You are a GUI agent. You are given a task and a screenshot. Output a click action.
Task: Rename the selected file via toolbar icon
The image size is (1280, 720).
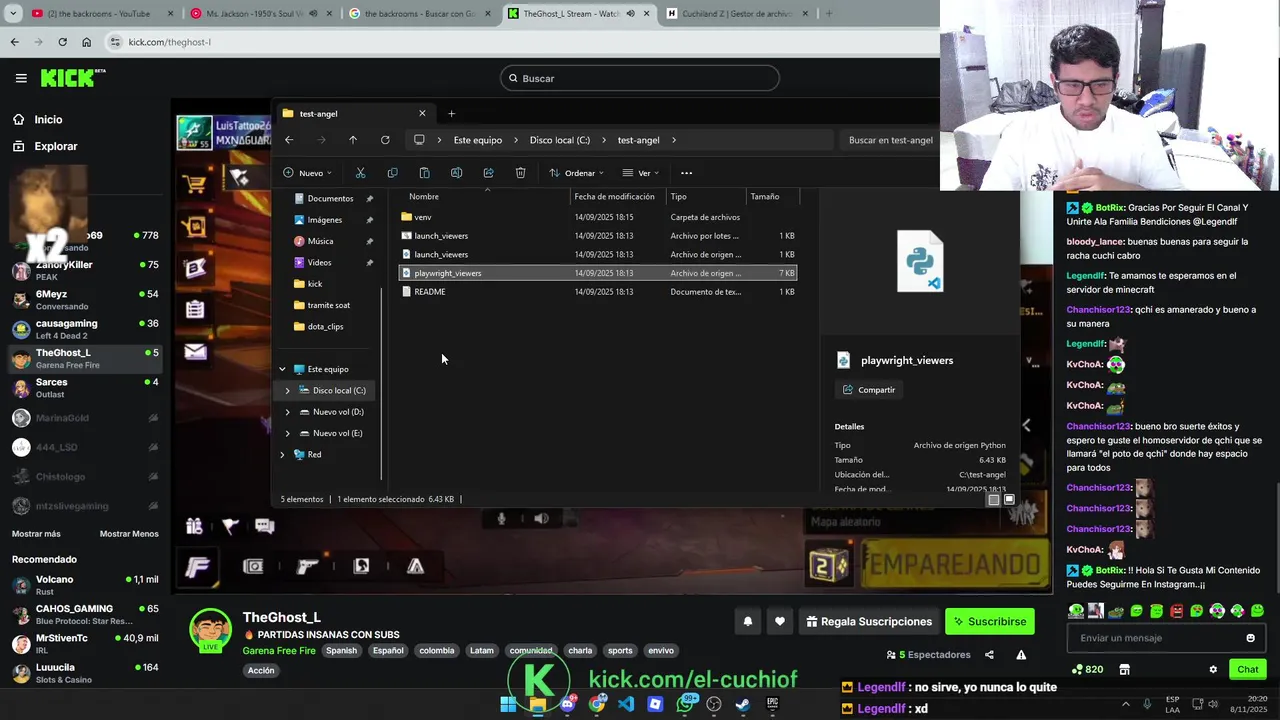point(456,173)
